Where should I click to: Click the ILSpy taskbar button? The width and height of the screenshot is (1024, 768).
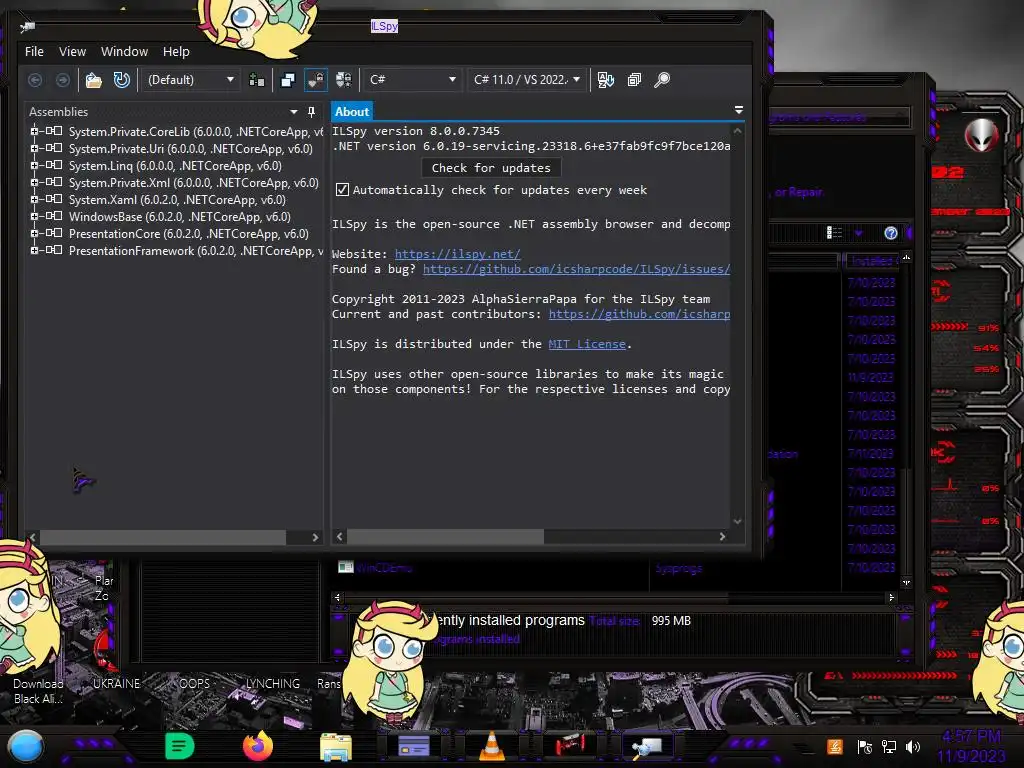coord(647,746)
